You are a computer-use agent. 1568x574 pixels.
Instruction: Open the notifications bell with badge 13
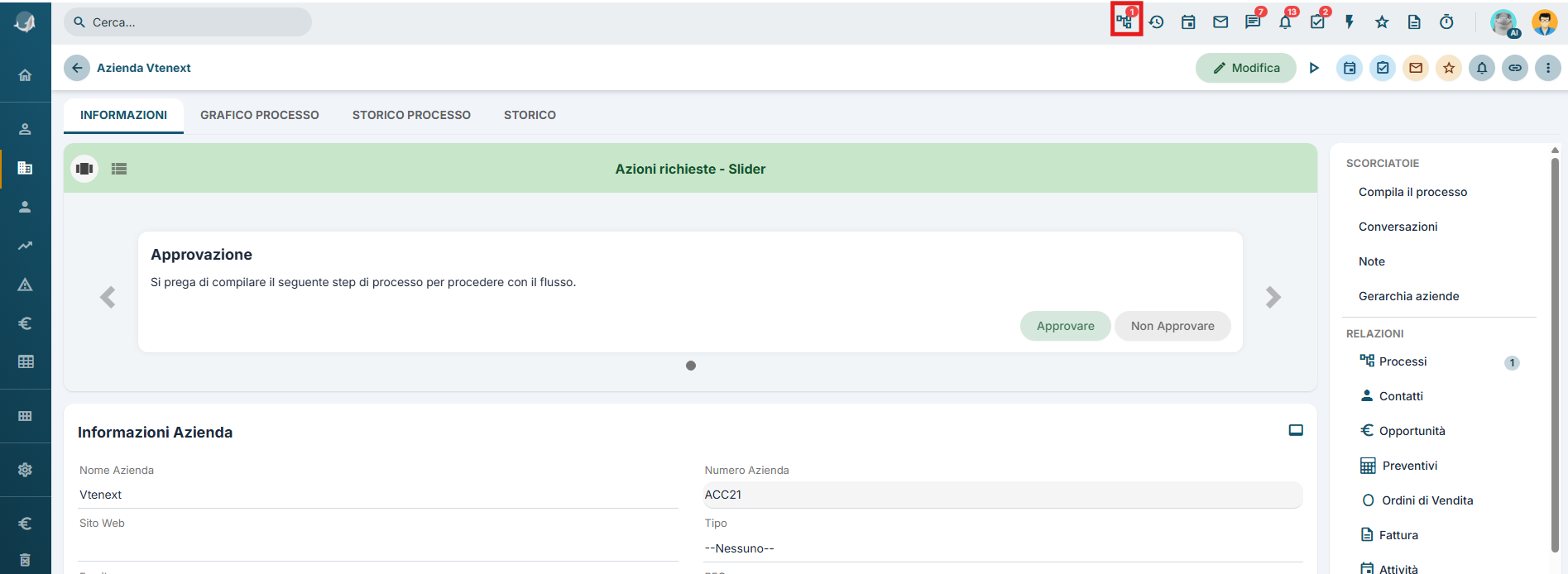[x=1285, y=22]
